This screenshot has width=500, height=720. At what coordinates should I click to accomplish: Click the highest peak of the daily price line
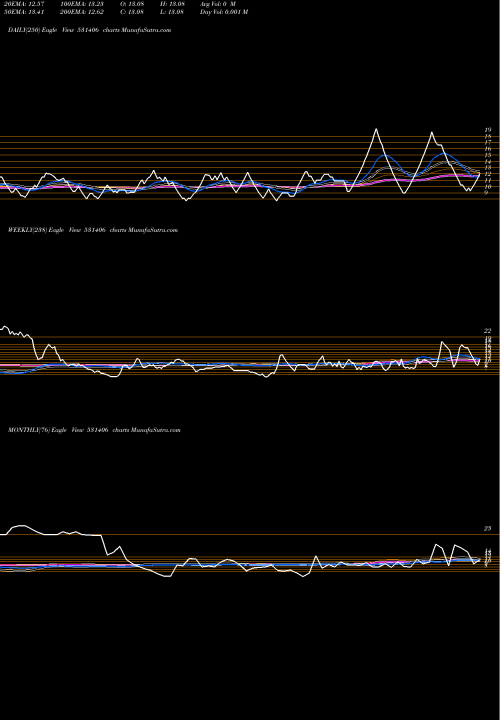point(376,129)
